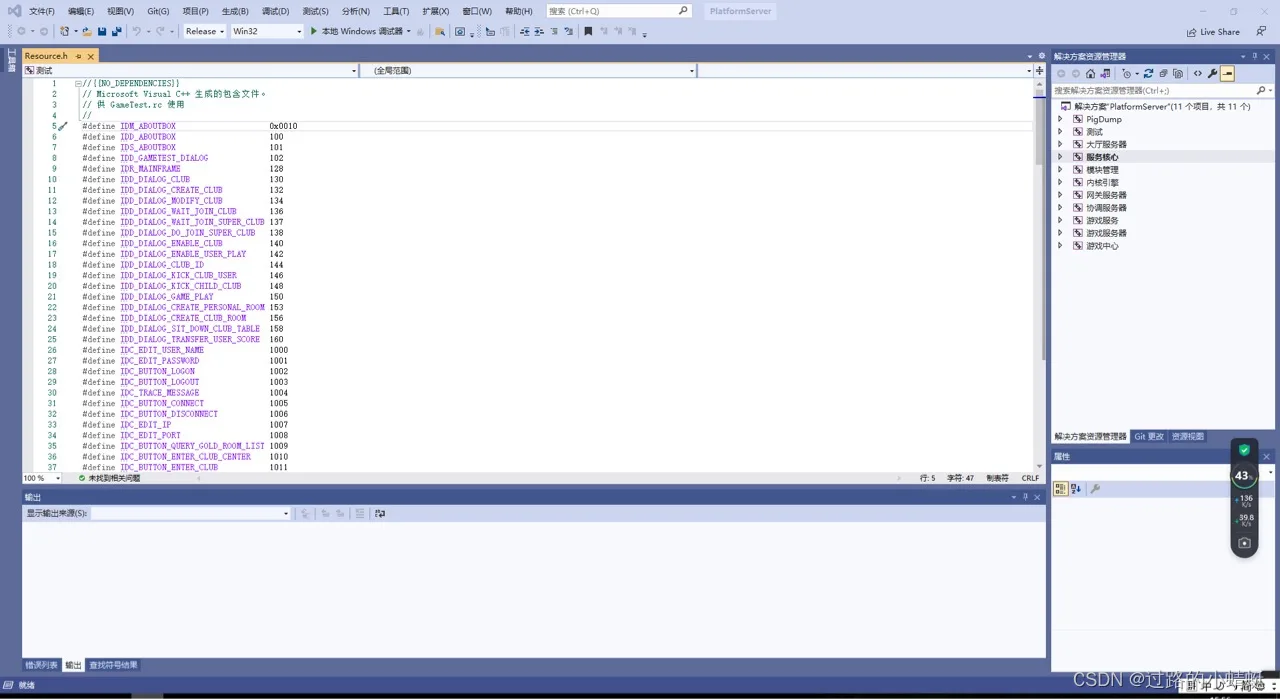Show all files in Solution Explorer
Viewport: 1280px width, 699px height.
tap(1178, 73)
